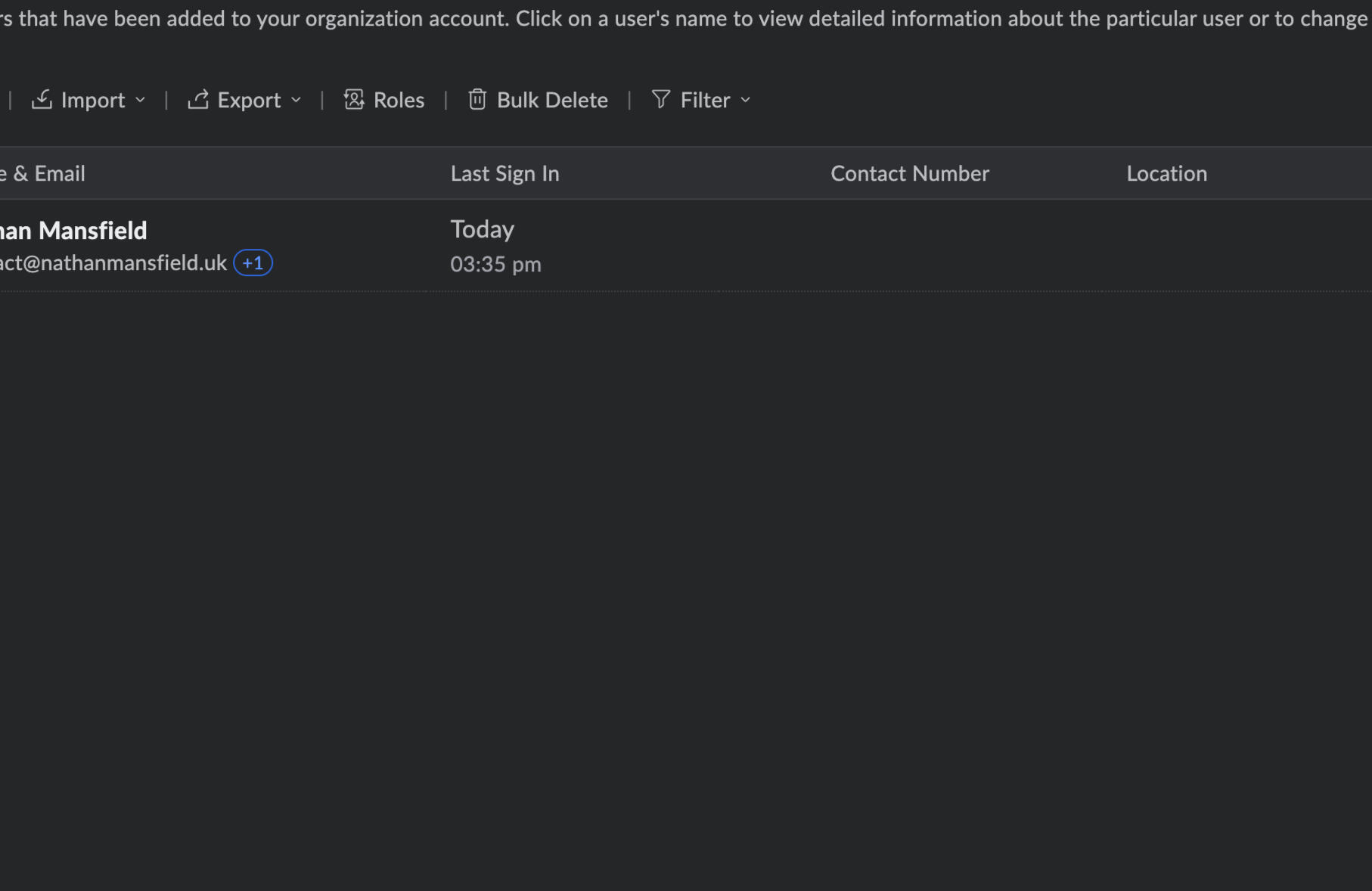Click the Last Sign In column header

point(504,173)
